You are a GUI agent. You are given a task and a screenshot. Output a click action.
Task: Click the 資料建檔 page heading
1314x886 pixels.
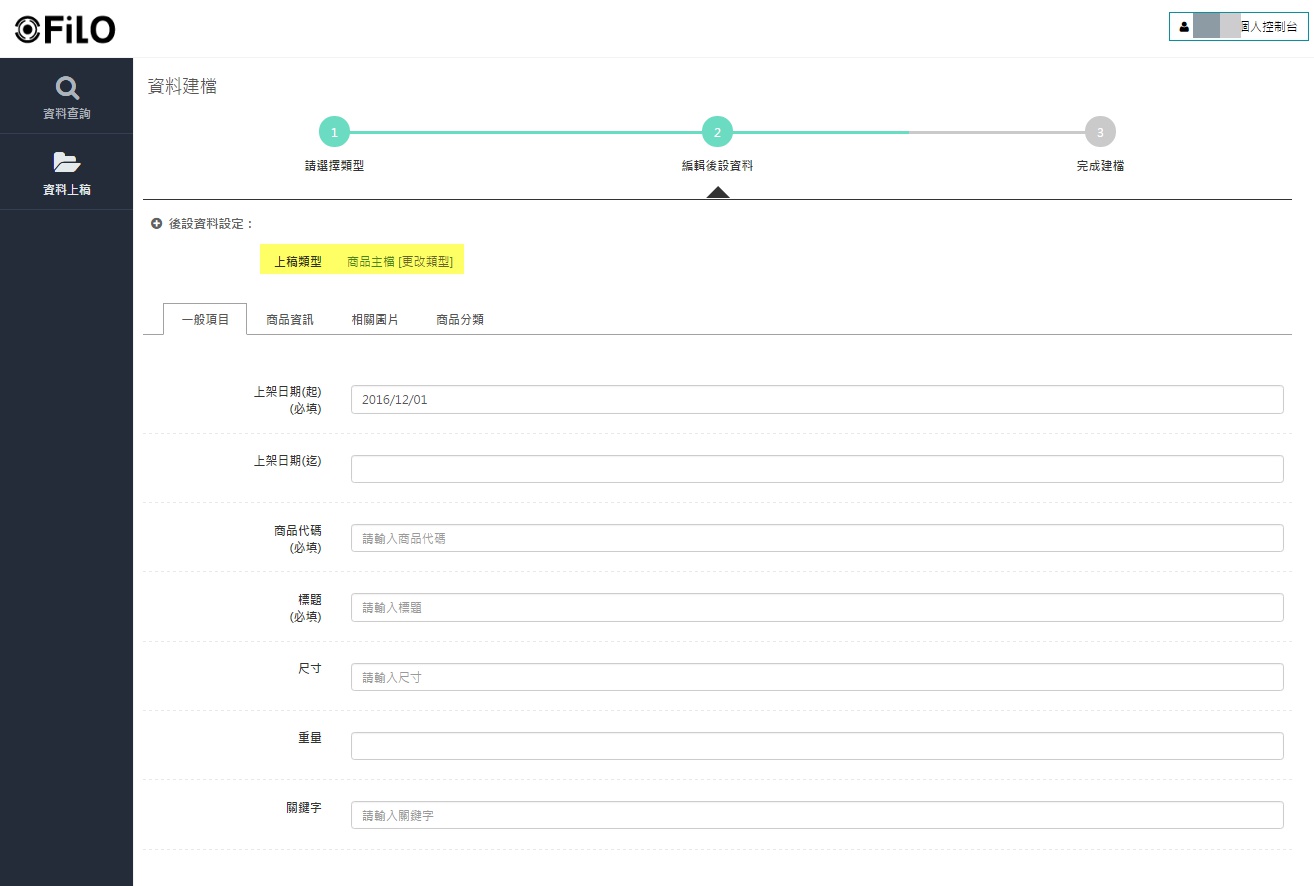point(182,86)
